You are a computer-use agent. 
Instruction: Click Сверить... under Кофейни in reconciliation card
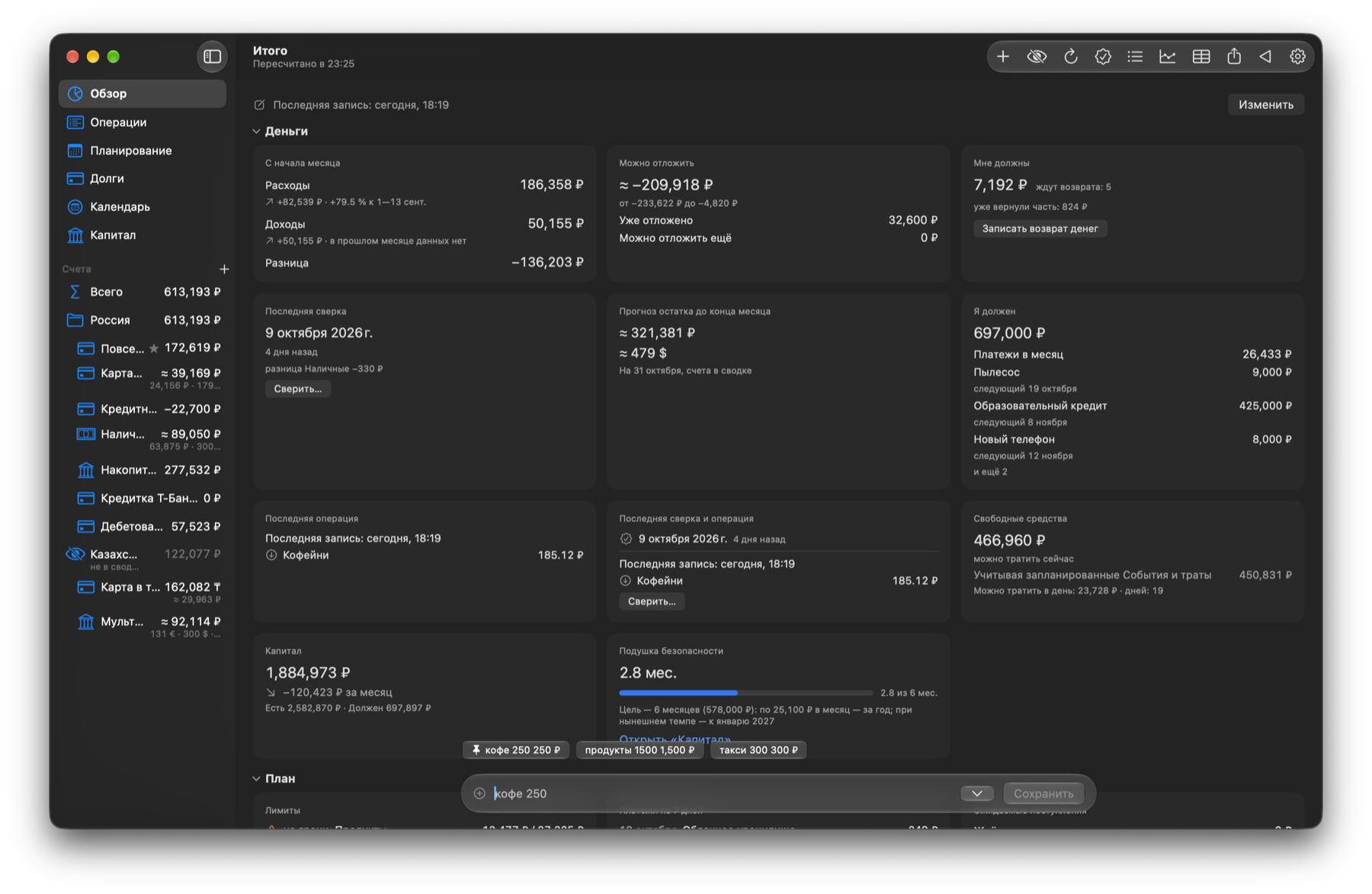[x=651, y=601]
